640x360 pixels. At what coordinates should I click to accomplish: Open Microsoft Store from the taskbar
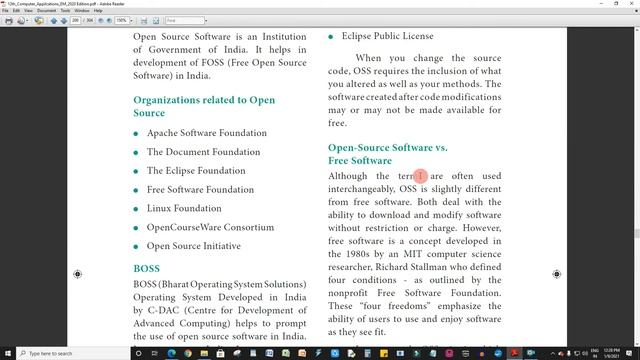[220, 353]
